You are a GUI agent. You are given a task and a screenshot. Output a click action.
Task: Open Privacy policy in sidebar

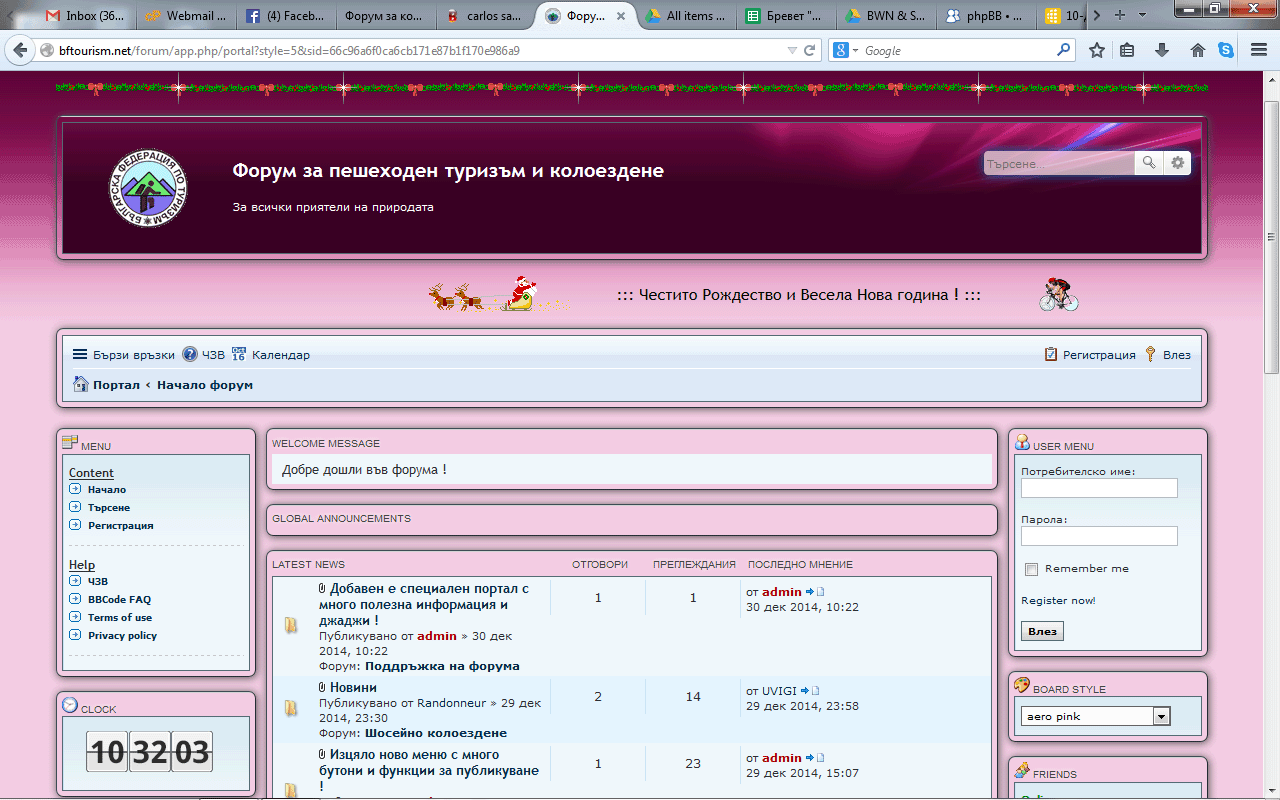[122, 636]
